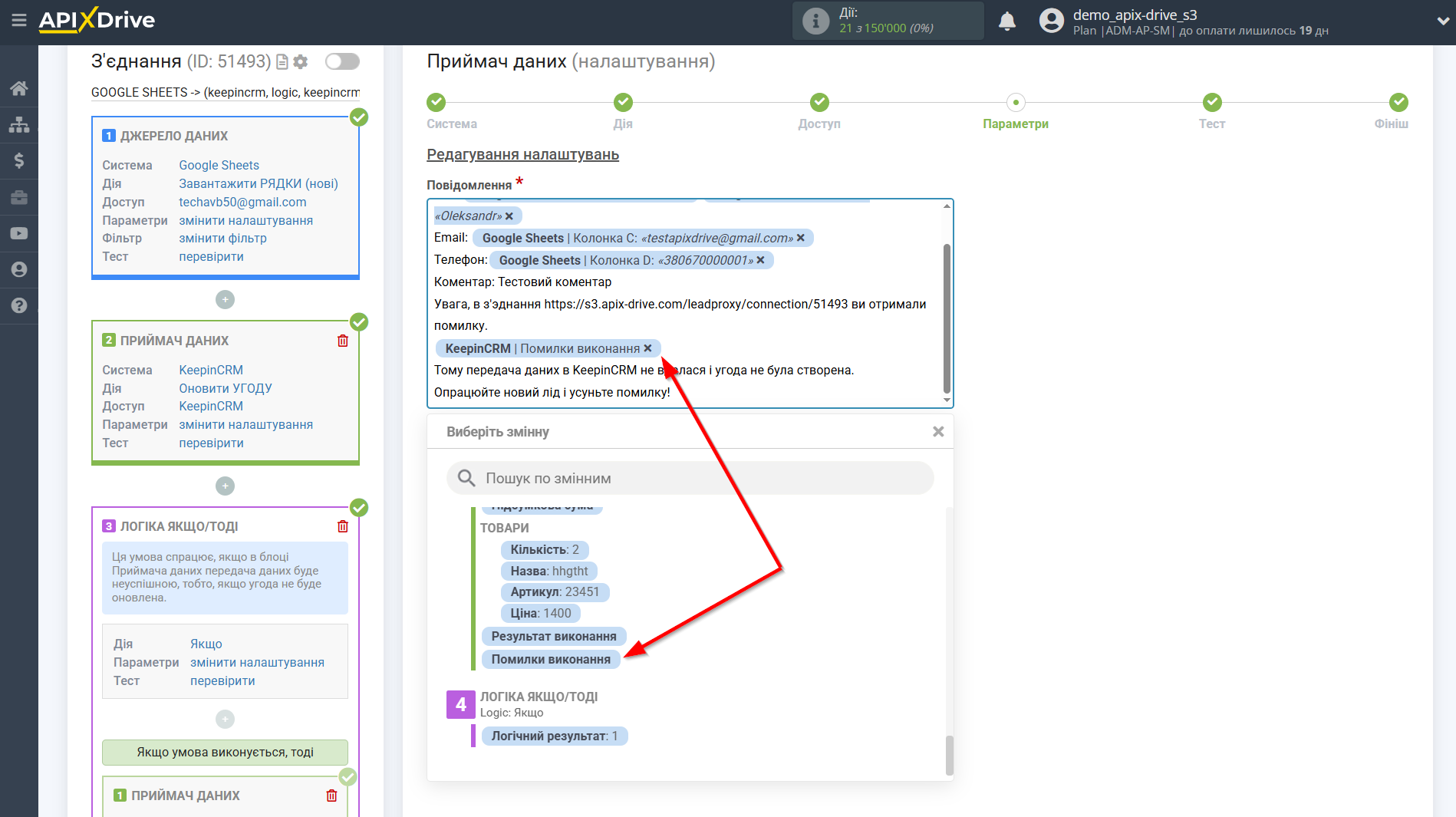1456x817 pixels.
Task: Click the Пошук по змінним search field
Action: point(690,478)
